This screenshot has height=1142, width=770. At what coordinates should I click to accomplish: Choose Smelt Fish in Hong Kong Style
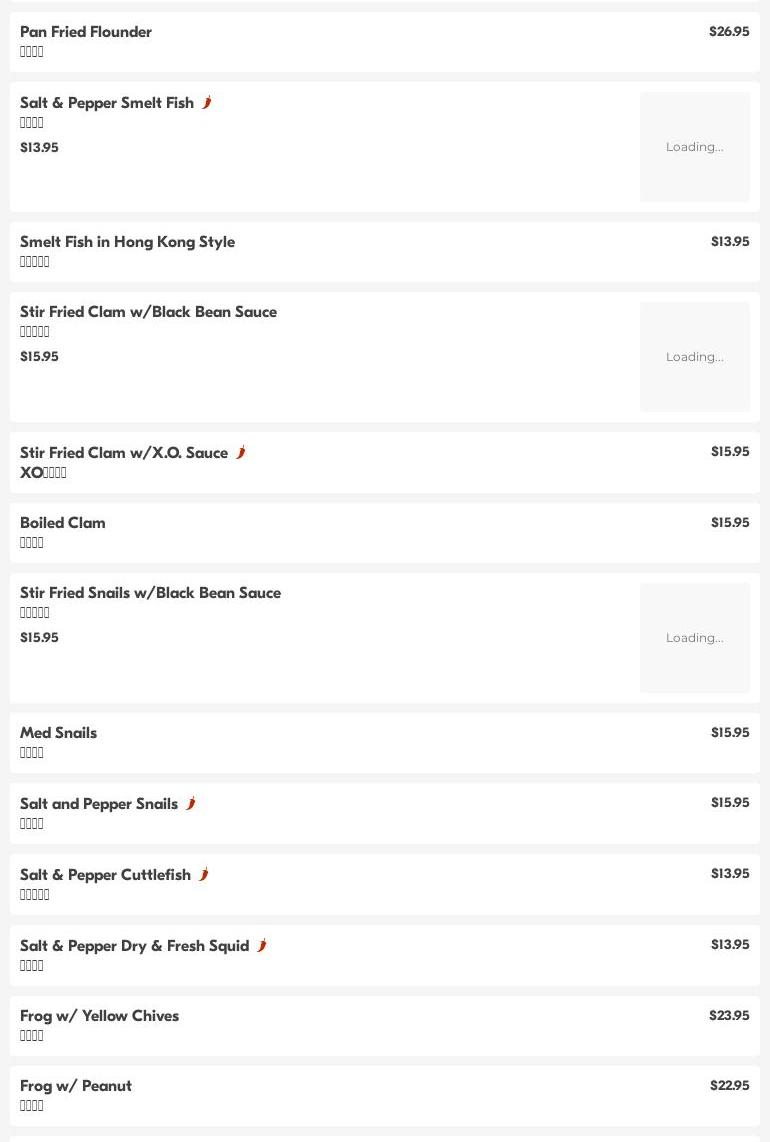[128, 242]
